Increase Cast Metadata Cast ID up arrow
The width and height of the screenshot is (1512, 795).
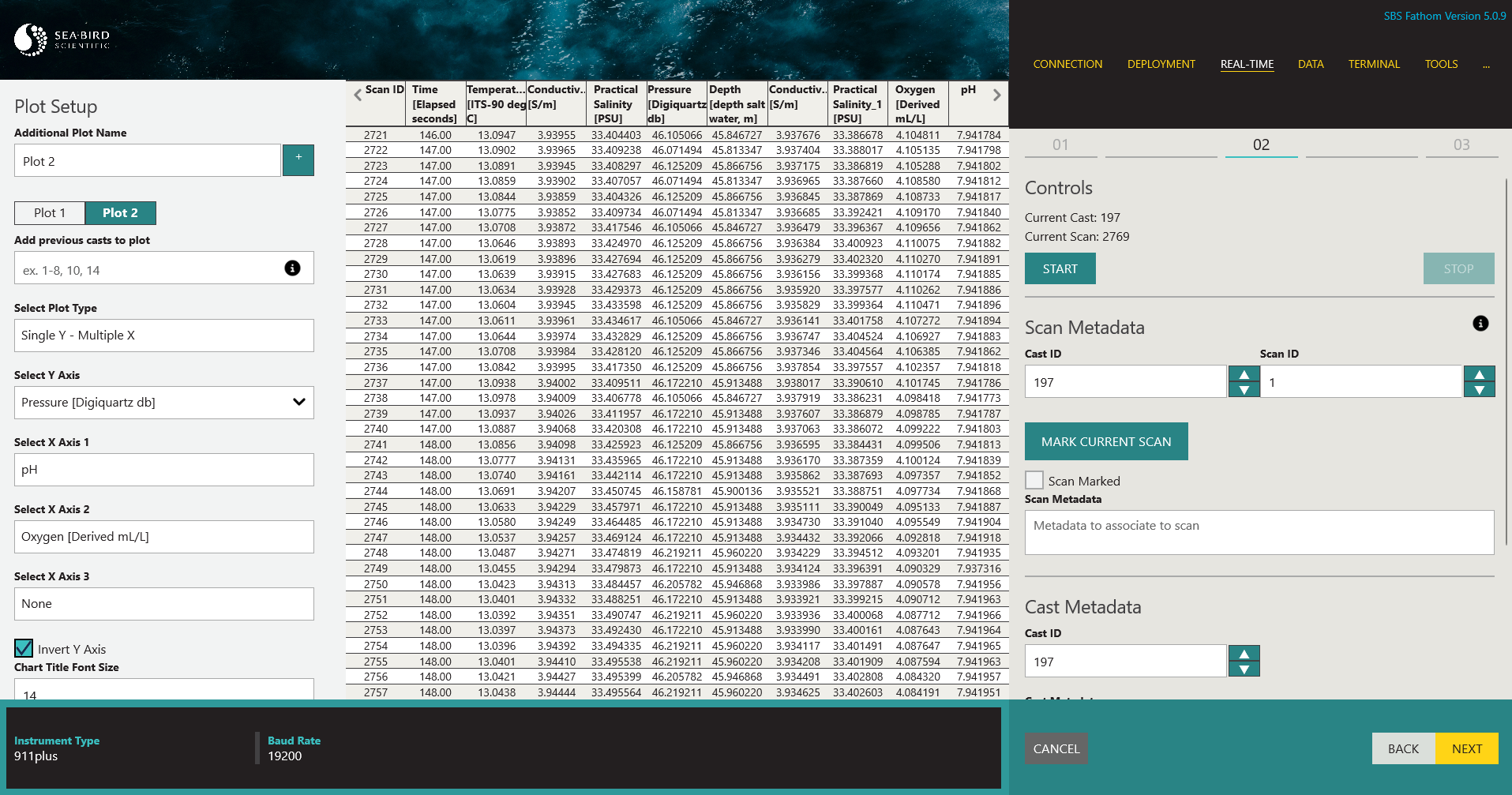tap(1244, 654)
